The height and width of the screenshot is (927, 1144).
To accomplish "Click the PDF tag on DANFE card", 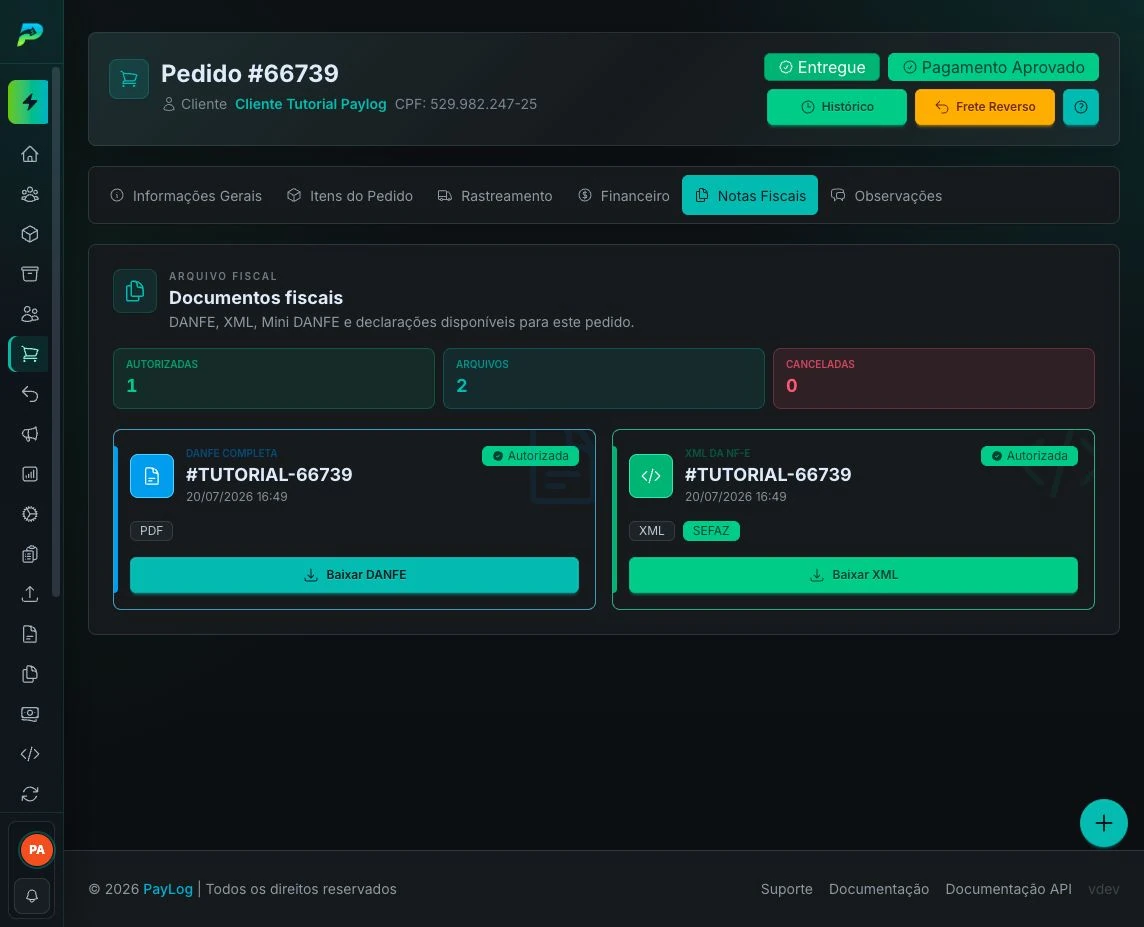I will pos(152,531).
